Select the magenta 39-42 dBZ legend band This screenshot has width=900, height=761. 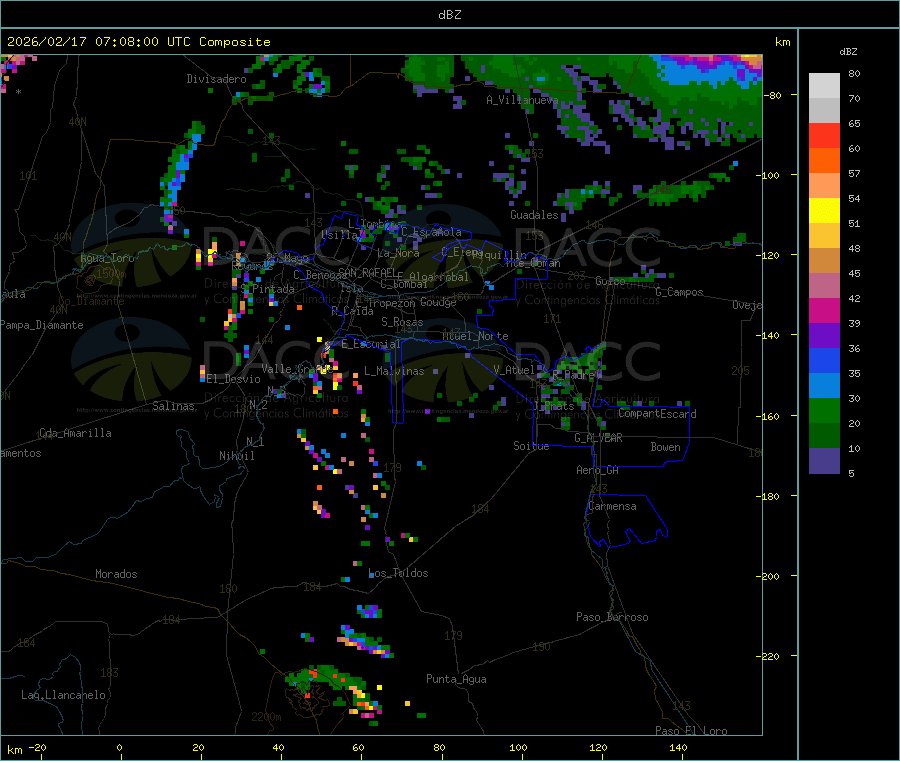point(824,310)
